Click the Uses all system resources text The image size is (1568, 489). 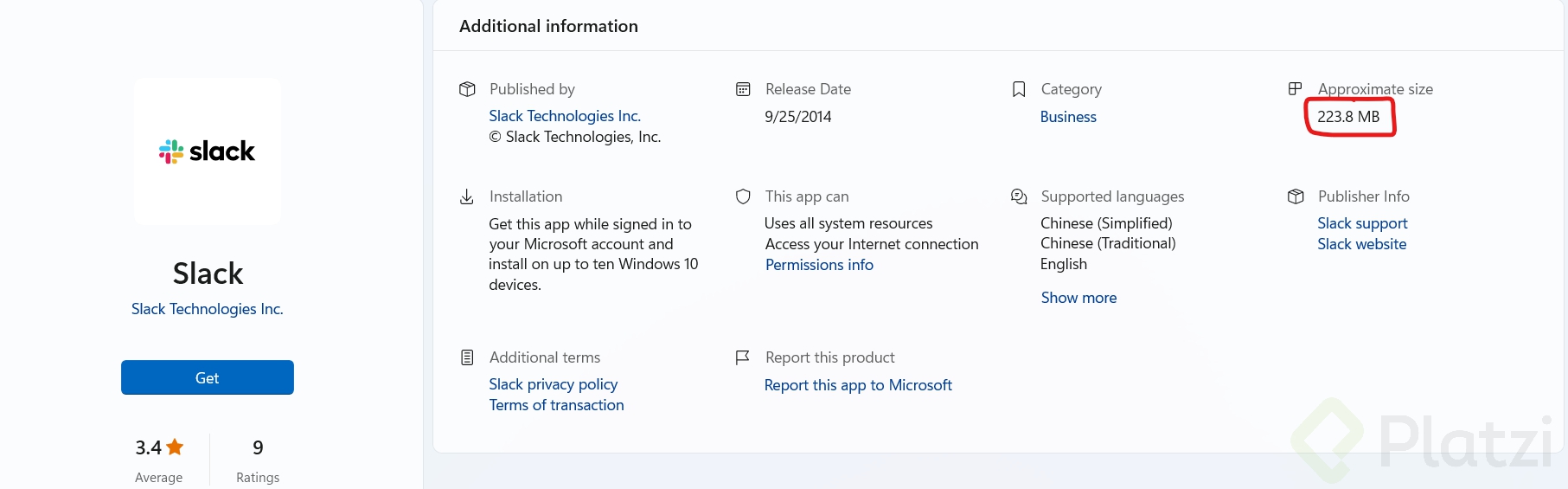pyautogui.click(x=848, y=223)
